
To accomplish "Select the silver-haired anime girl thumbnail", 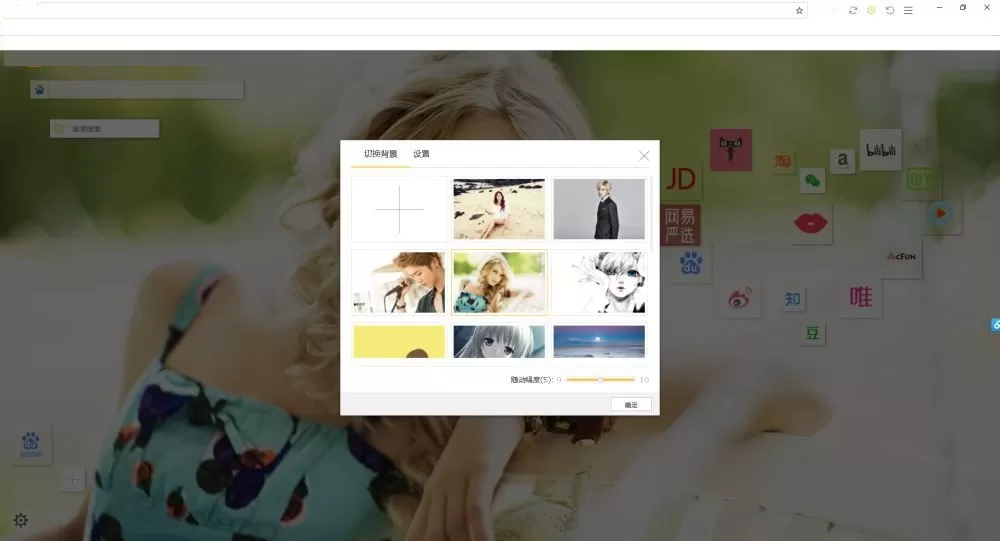I will point(499,341).
